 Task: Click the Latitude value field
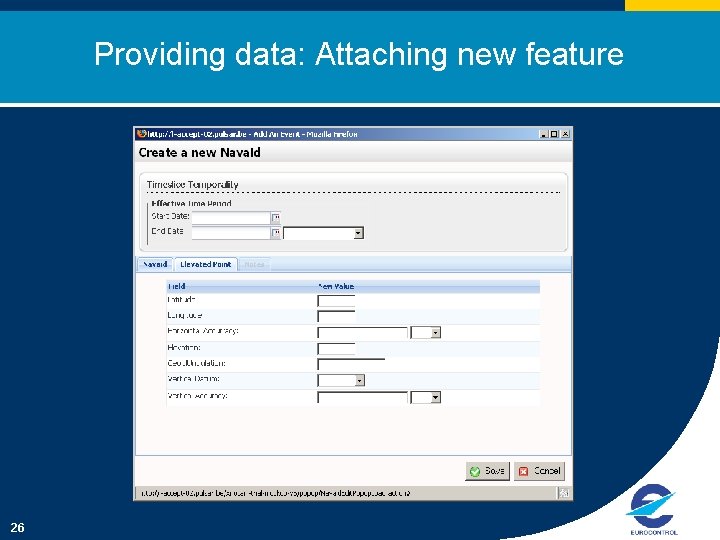pyautogui.click(x=336, y=301)
